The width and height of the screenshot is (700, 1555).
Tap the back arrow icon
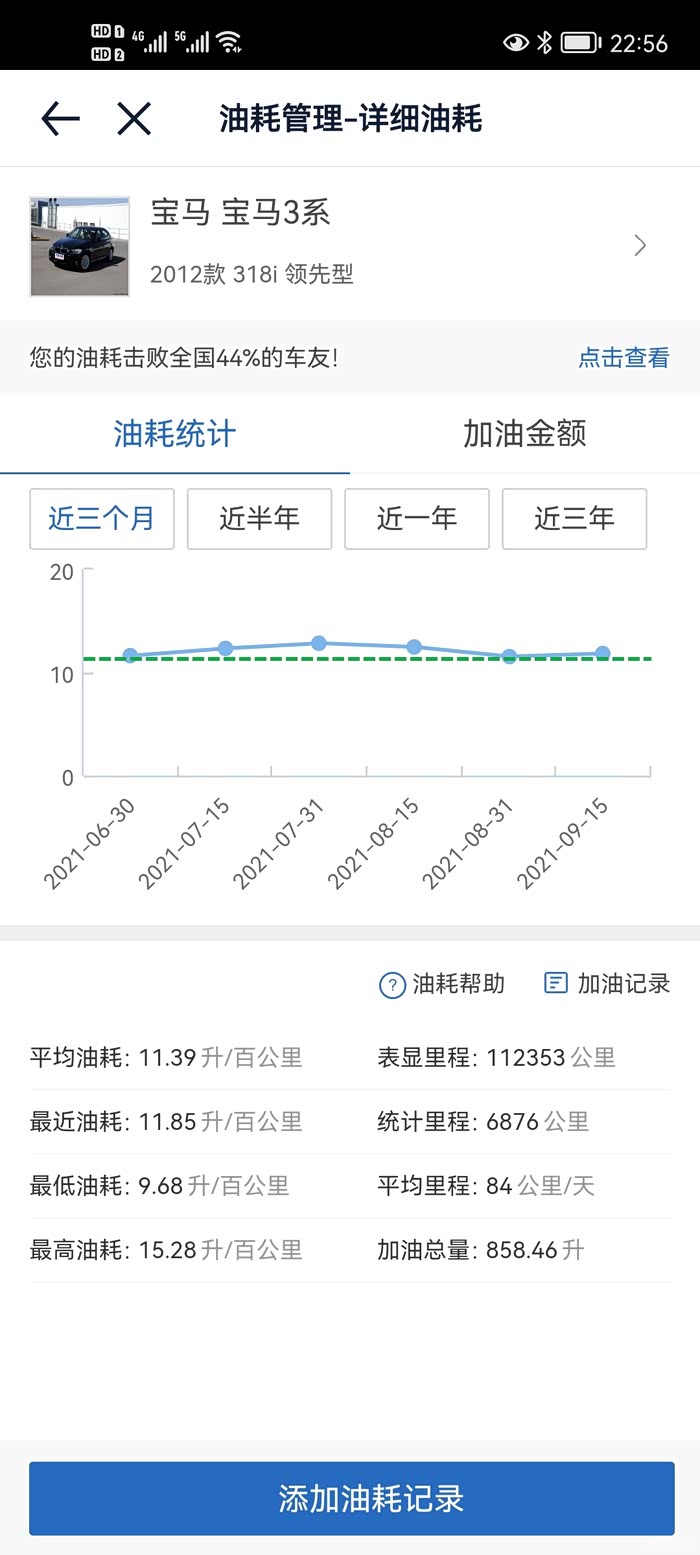tap(60, 119)
